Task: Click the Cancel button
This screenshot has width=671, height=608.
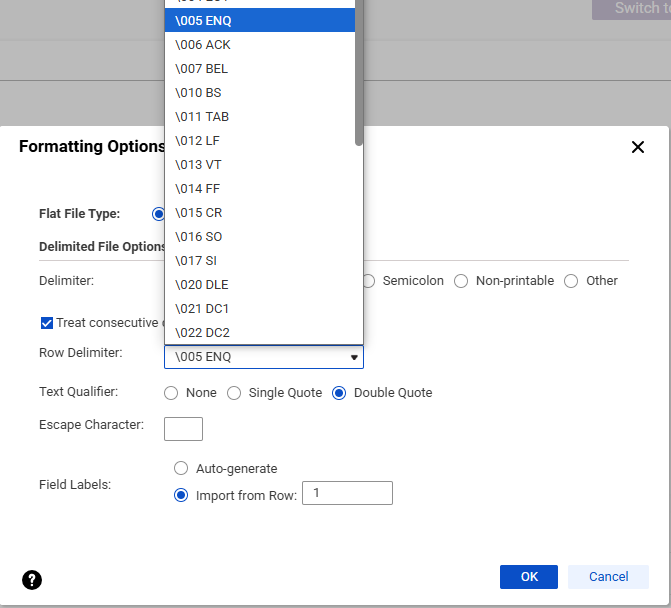Action: (x=608, y=577)
